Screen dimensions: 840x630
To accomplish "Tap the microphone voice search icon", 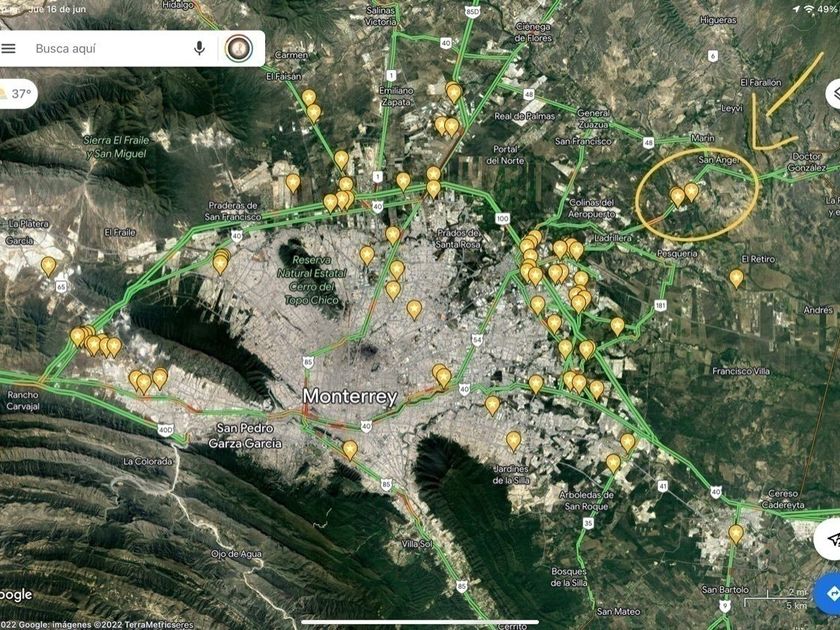I will pos(199,48).
